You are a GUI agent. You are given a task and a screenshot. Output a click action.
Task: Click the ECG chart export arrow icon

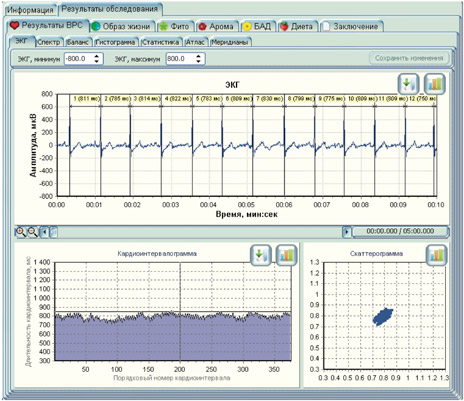(x=408, y=84)
